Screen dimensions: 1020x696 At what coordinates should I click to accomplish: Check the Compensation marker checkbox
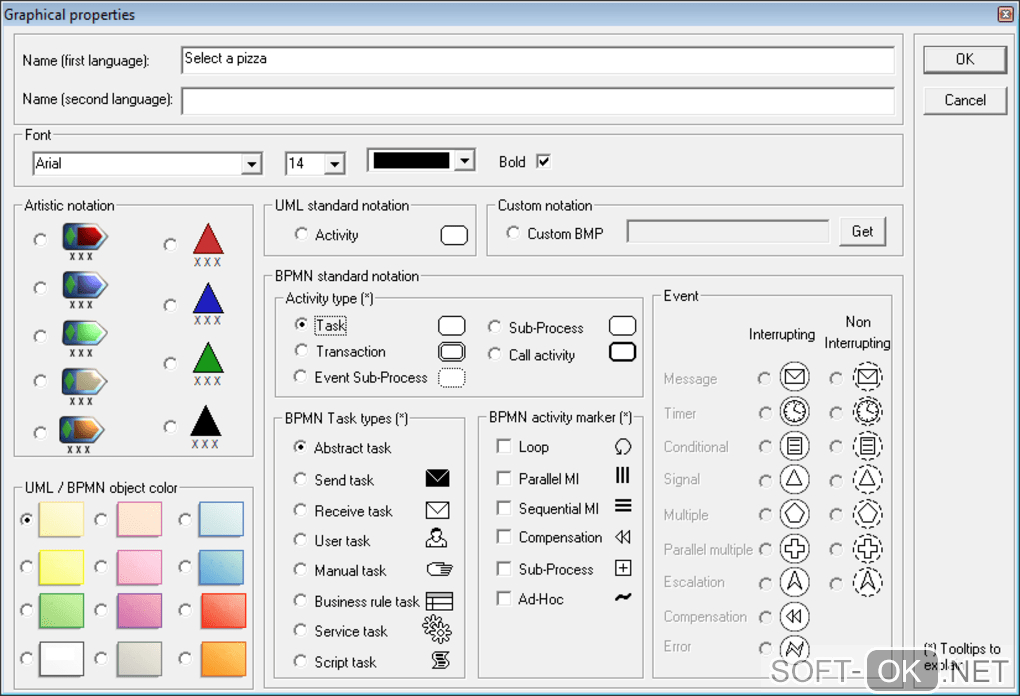[x=503, y=537]
